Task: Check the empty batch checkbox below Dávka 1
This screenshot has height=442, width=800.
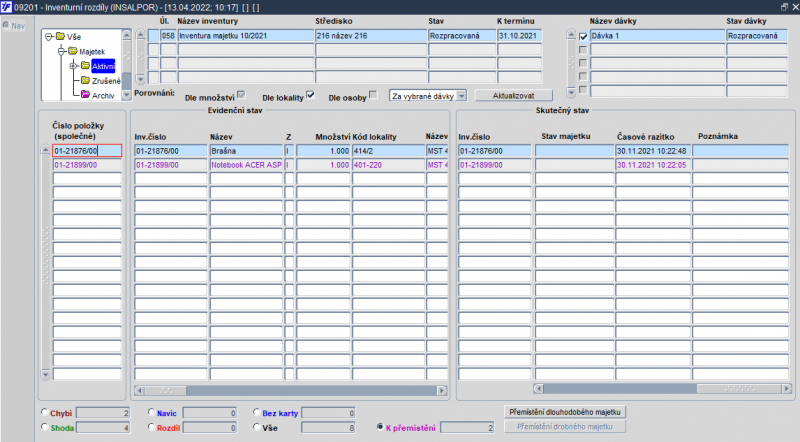Action: pyautogui.click(x=583, y=50)
